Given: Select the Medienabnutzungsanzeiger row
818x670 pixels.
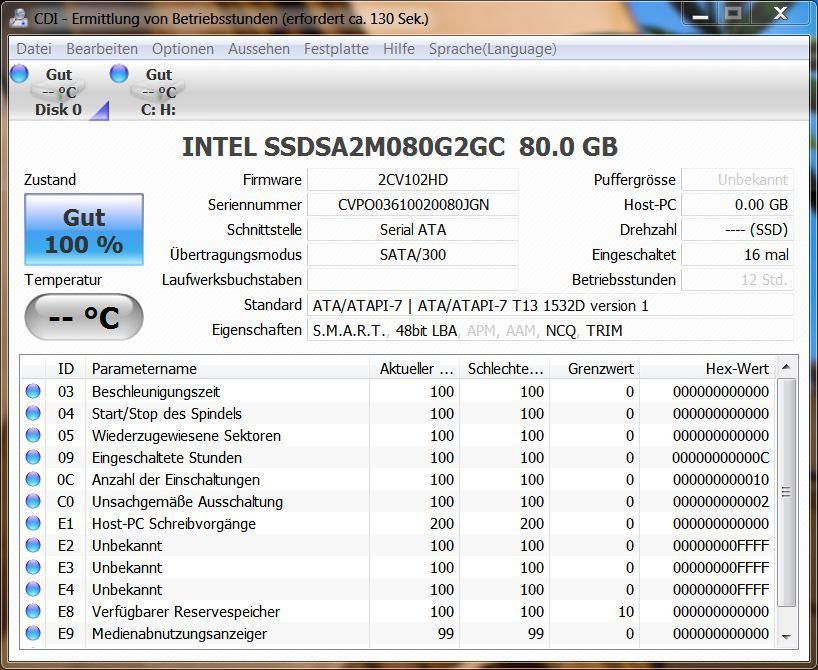Looking at the screenshot, I should 398,633.
